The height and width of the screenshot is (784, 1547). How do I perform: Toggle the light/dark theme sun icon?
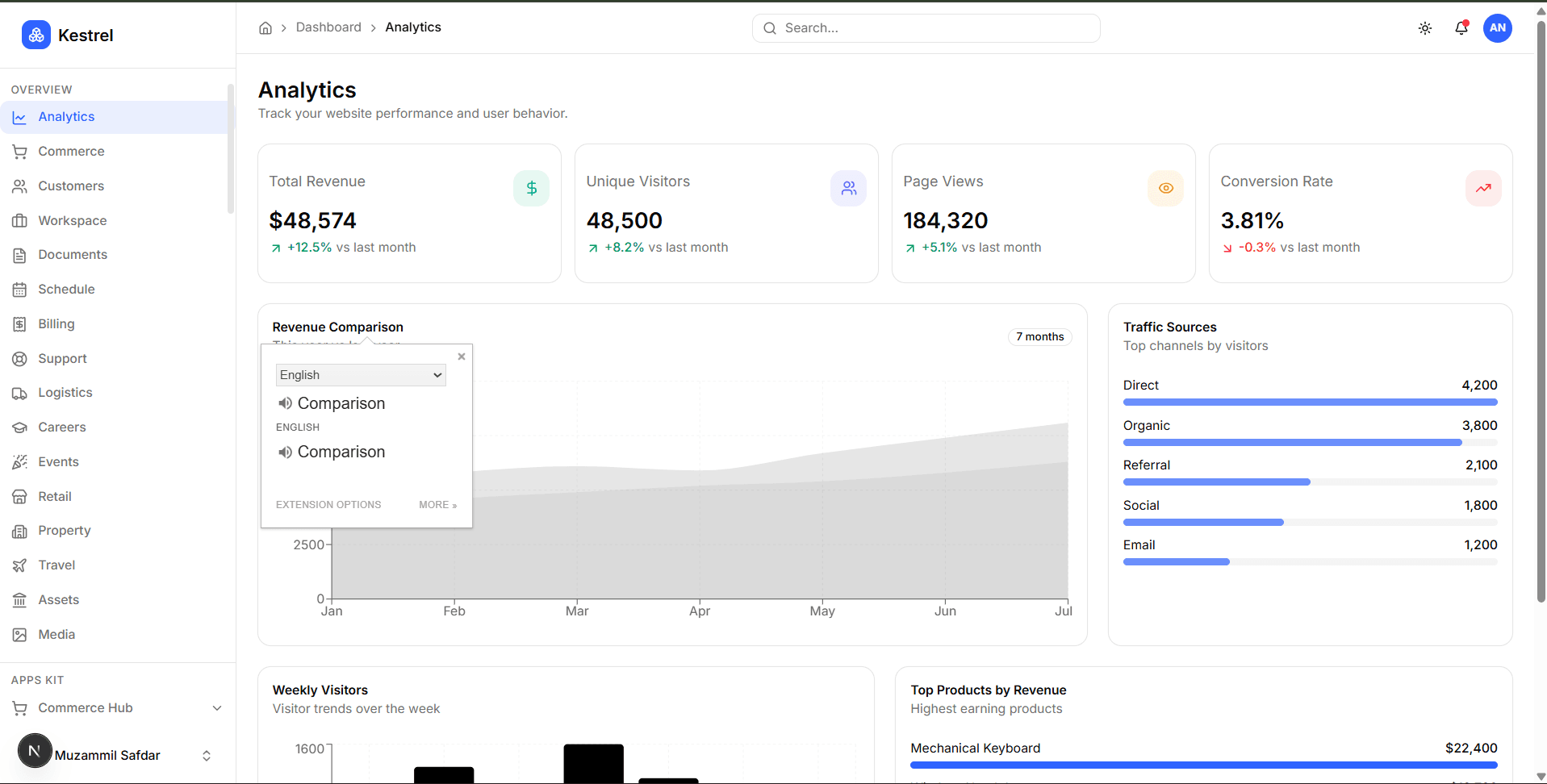pos(1425,28)
